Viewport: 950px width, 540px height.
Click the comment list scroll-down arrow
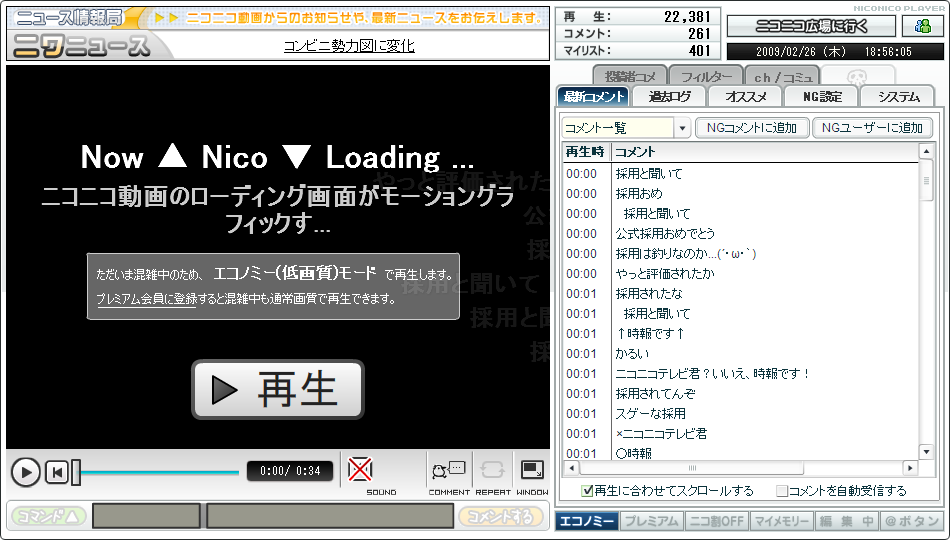pos(925,452)
